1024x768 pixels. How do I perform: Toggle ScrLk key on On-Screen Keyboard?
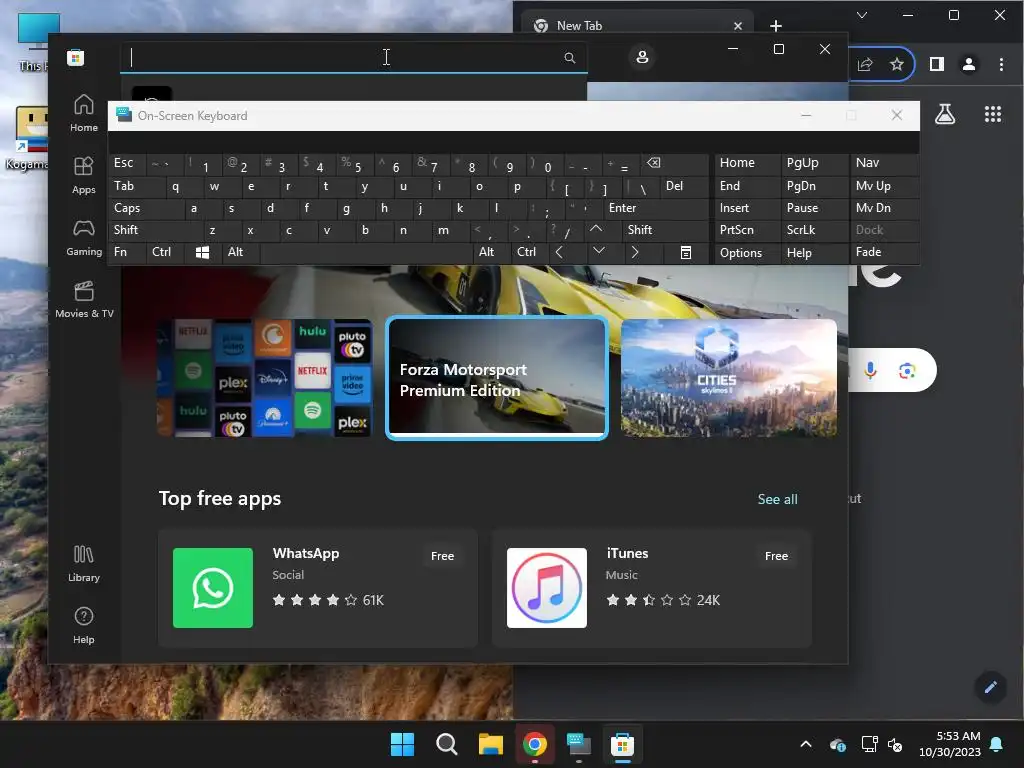(x=814, y=230)
